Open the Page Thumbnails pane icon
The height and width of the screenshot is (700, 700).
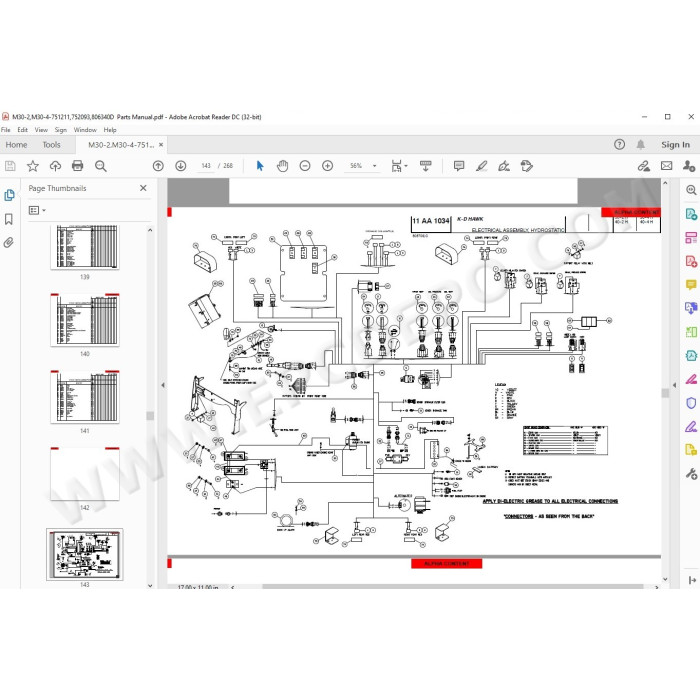pos(9,195)
